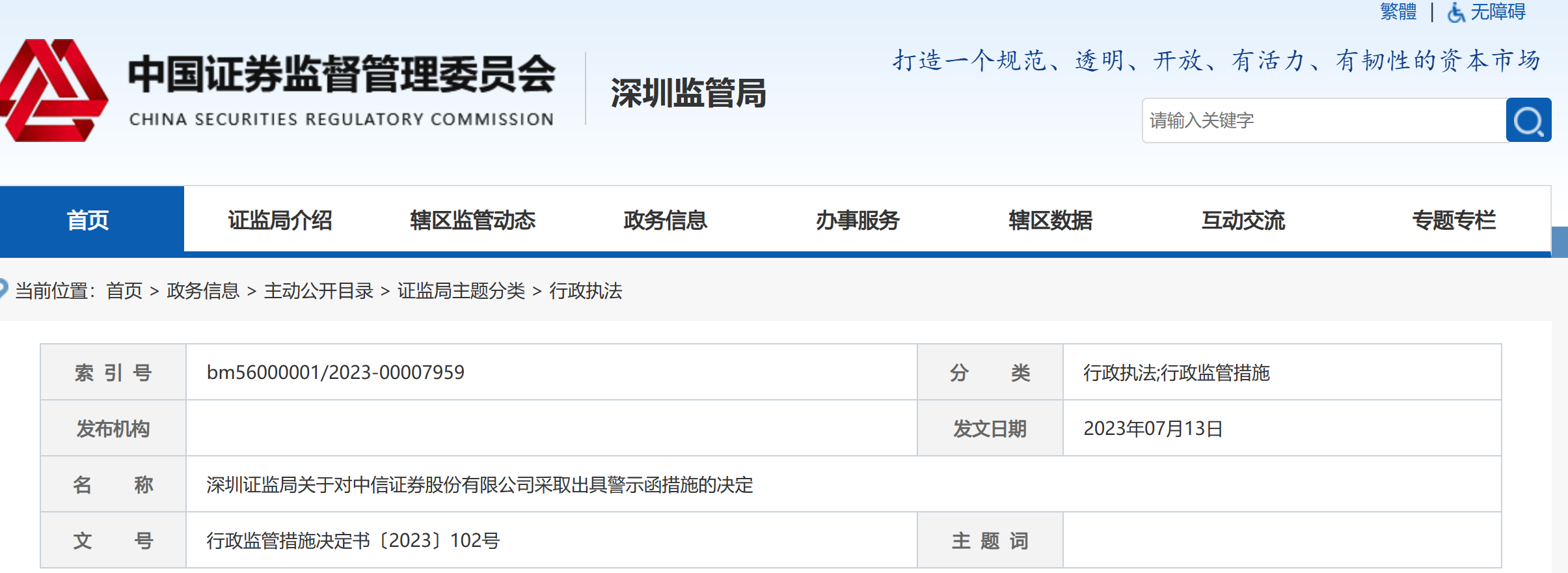Click the 行政执法;行政监管措施 category value
The width and height of the screenshot is (1568, 573).
[x=1176, y=372]
